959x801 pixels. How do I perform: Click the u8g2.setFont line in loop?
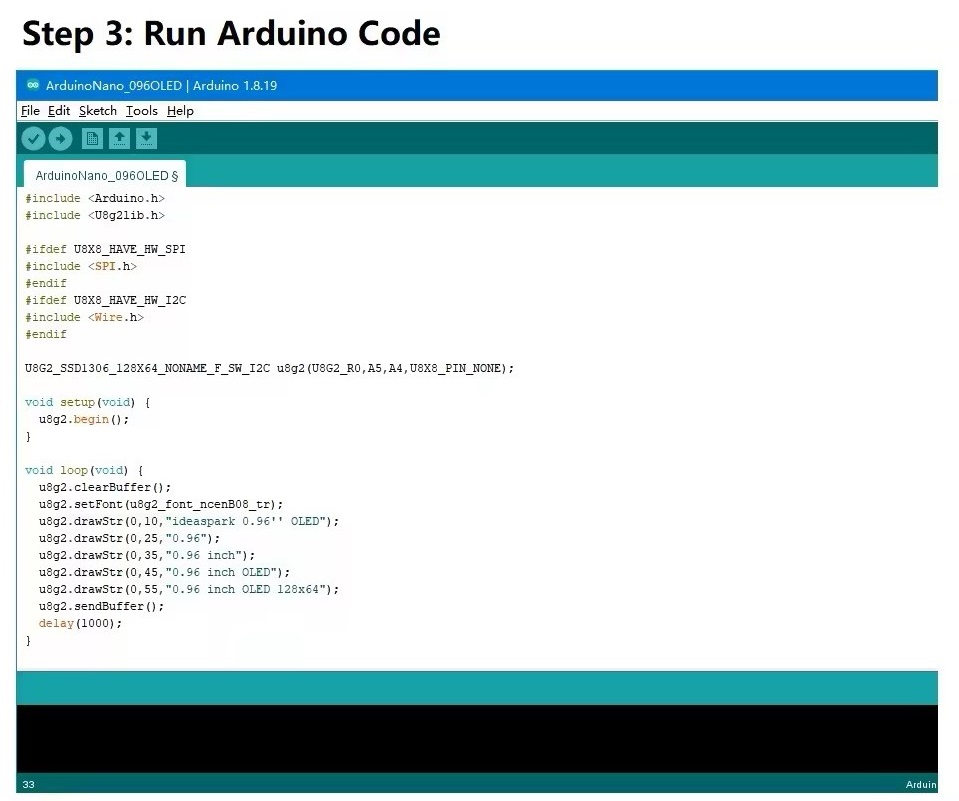pos(160,504)
